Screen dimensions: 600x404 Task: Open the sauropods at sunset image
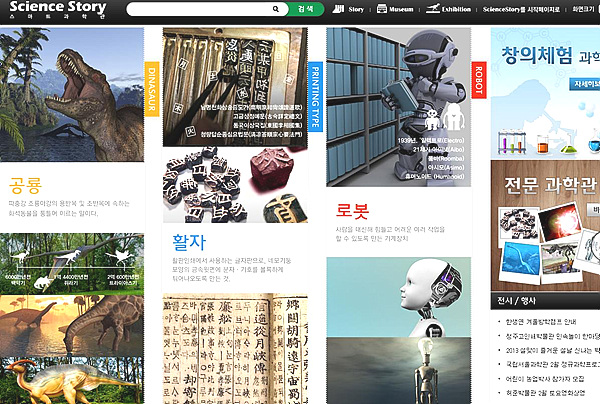[72, 326]
